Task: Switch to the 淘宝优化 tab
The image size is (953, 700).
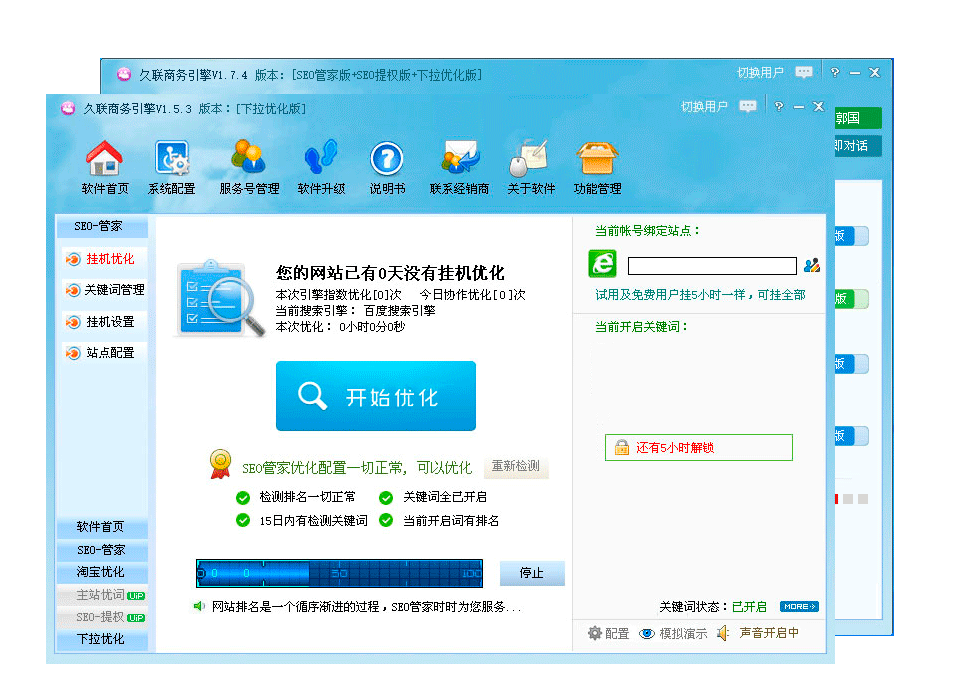Action: point(102,572)
